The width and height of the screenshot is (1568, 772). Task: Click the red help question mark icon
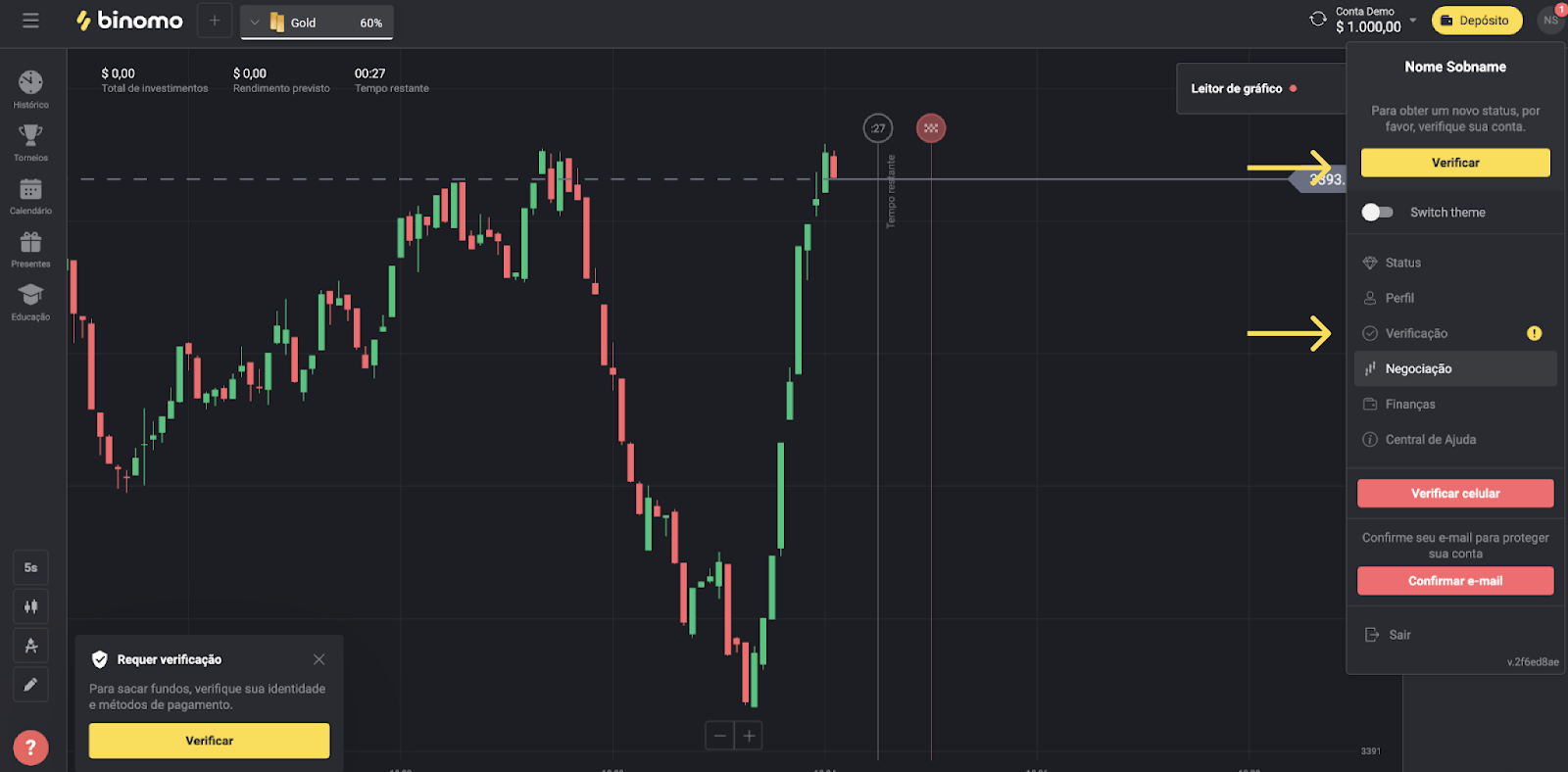tap(30, 748)
